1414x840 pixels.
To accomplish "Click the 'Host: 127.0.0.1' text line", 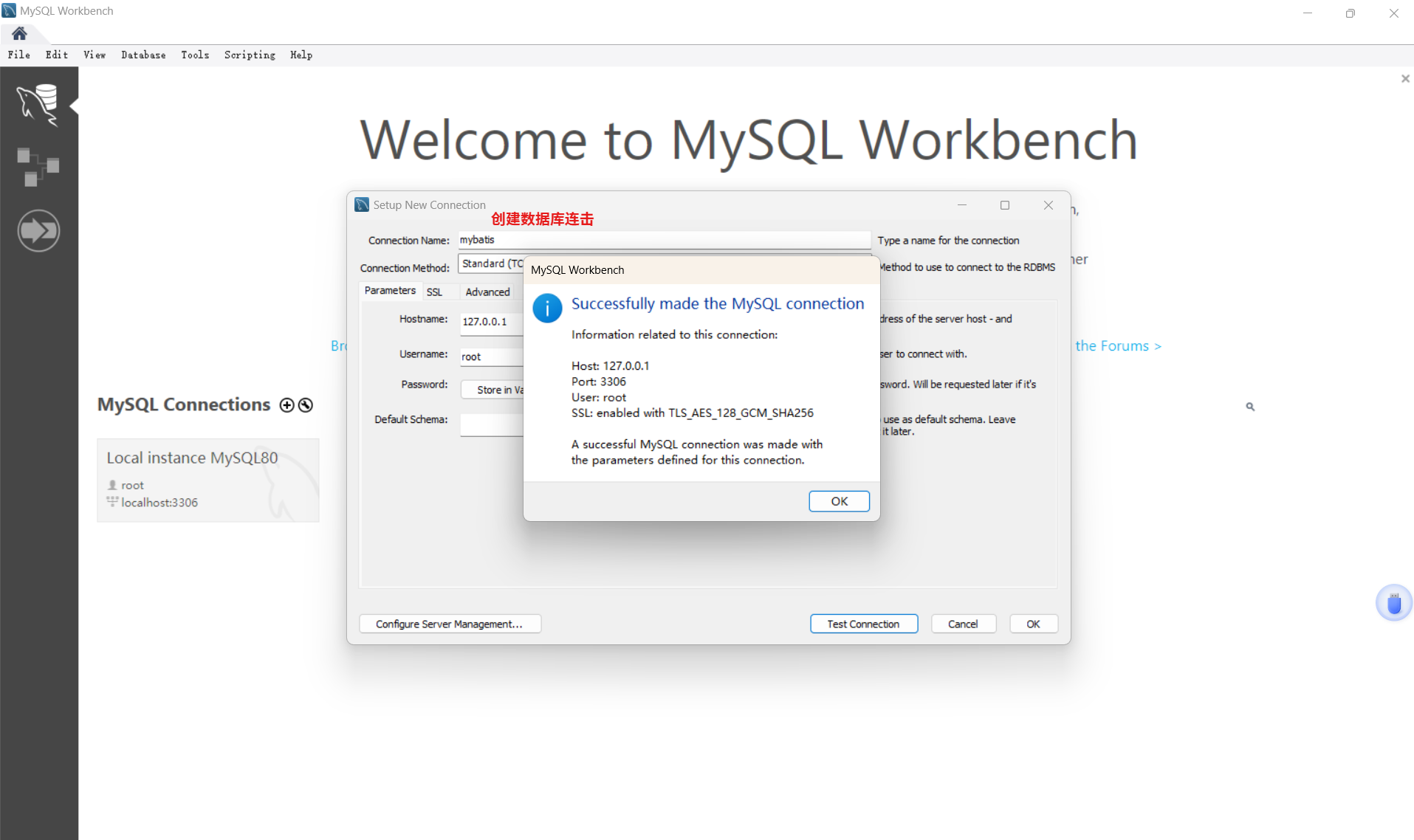I will click(x=611, y=366).
